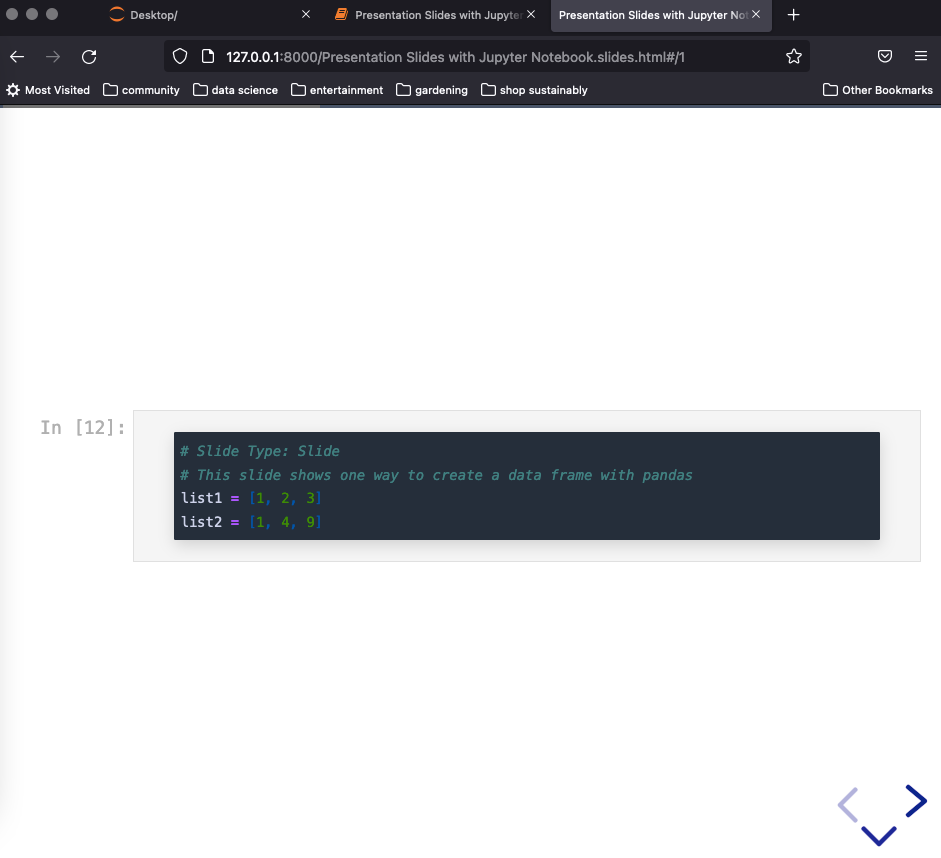
Task: Open the tracking protection shield icon
Action: coord(180,56)
